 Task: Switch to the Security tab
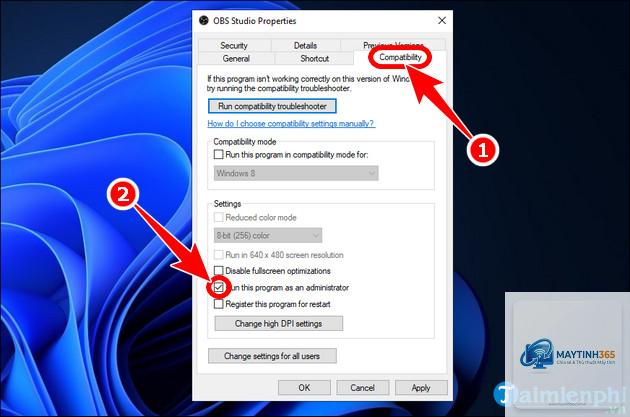coord(234,45)
